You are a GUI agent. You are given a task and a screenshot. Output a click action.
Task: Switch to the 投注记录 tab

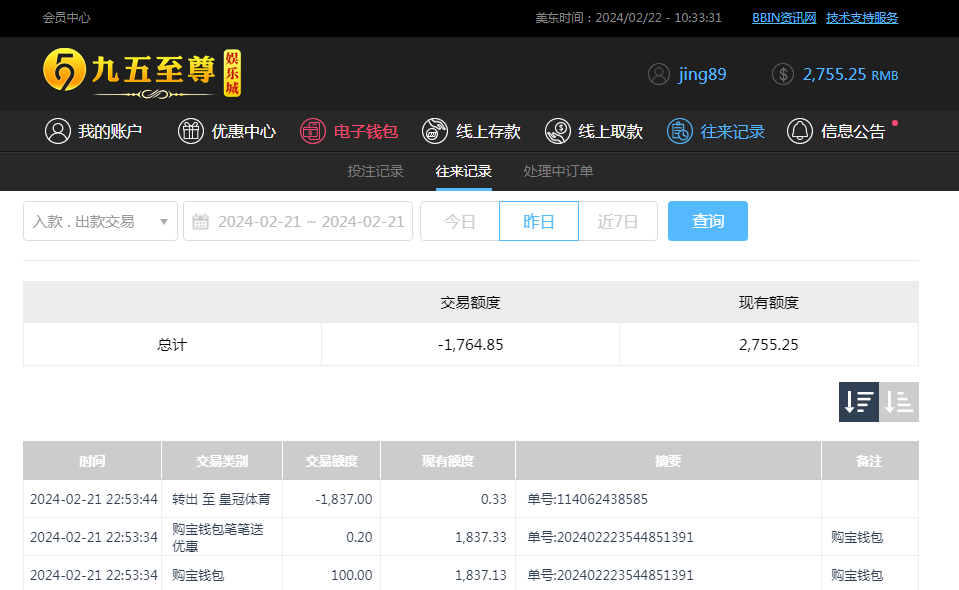tap(375, 171)
